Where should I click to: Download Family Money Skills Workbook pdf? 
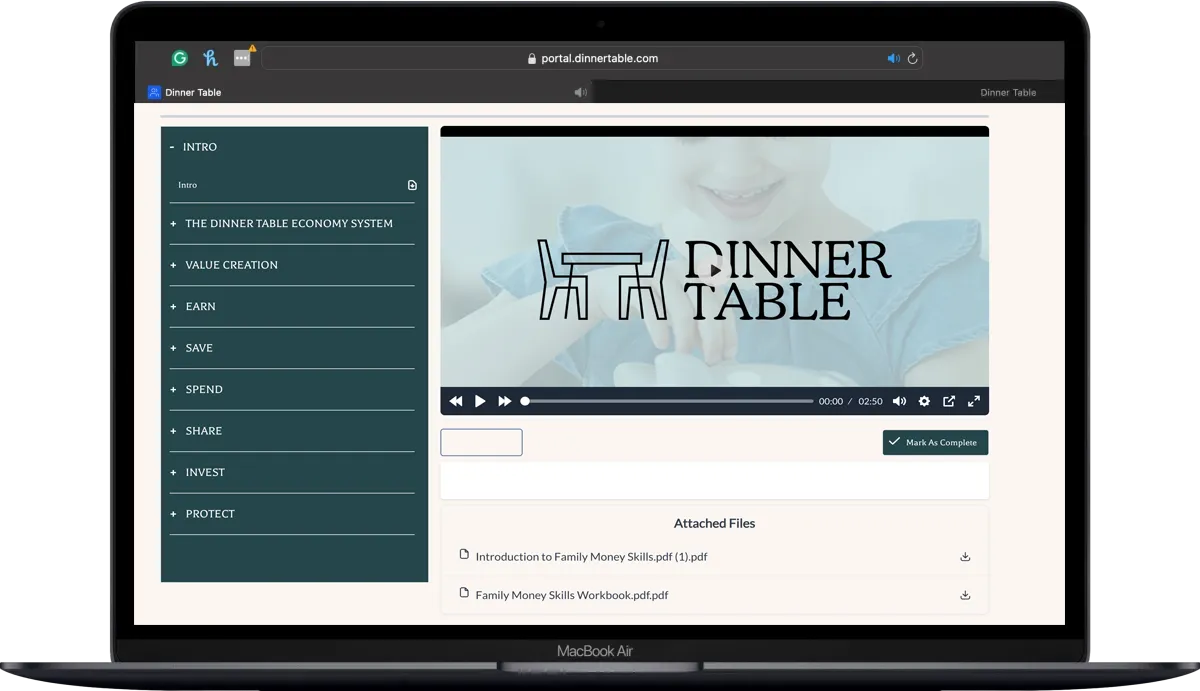(x=965, y=595)
